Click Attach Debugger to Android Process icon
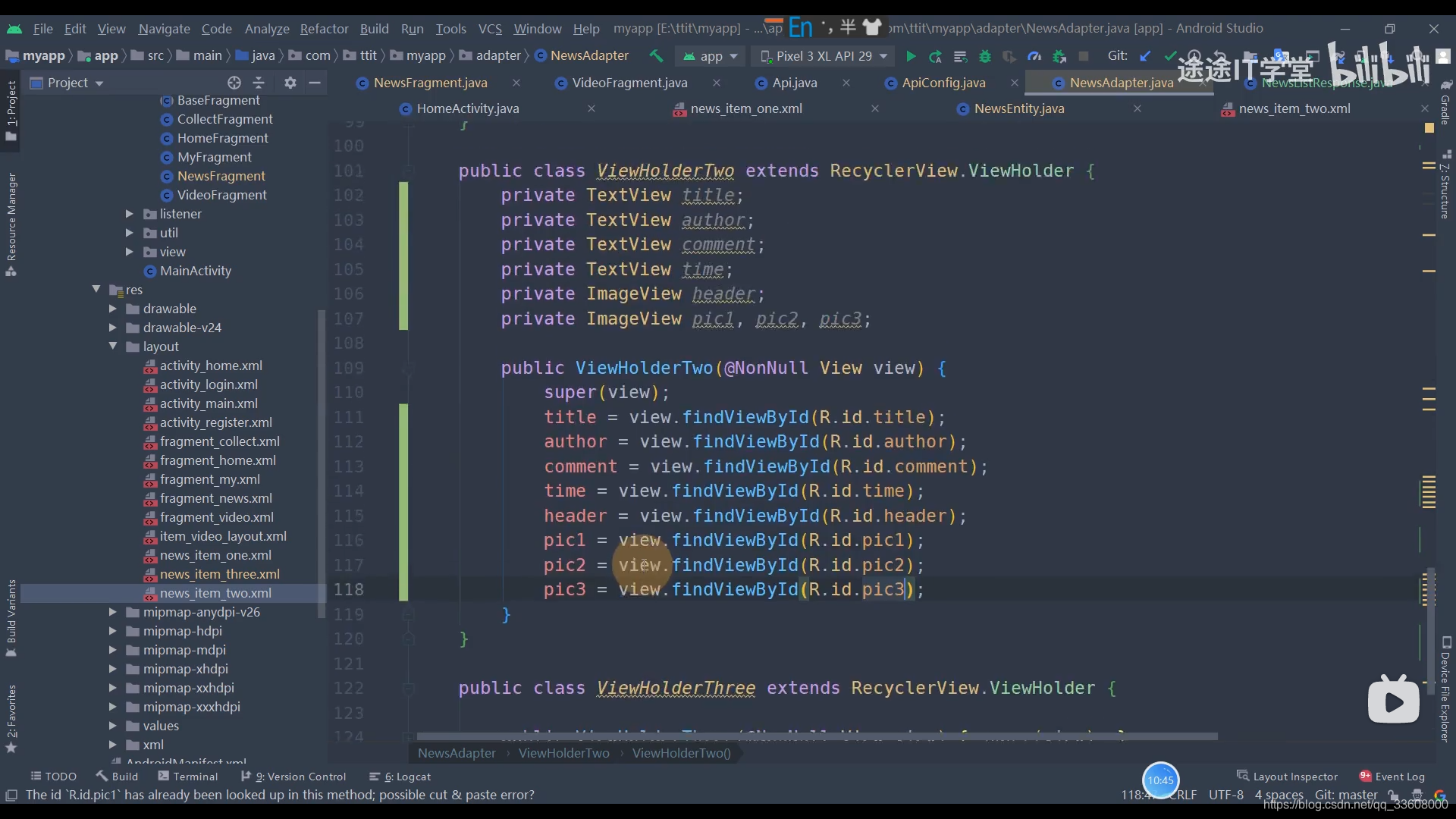This screenshot has width=1456, height=819. tap(1059, 56)
